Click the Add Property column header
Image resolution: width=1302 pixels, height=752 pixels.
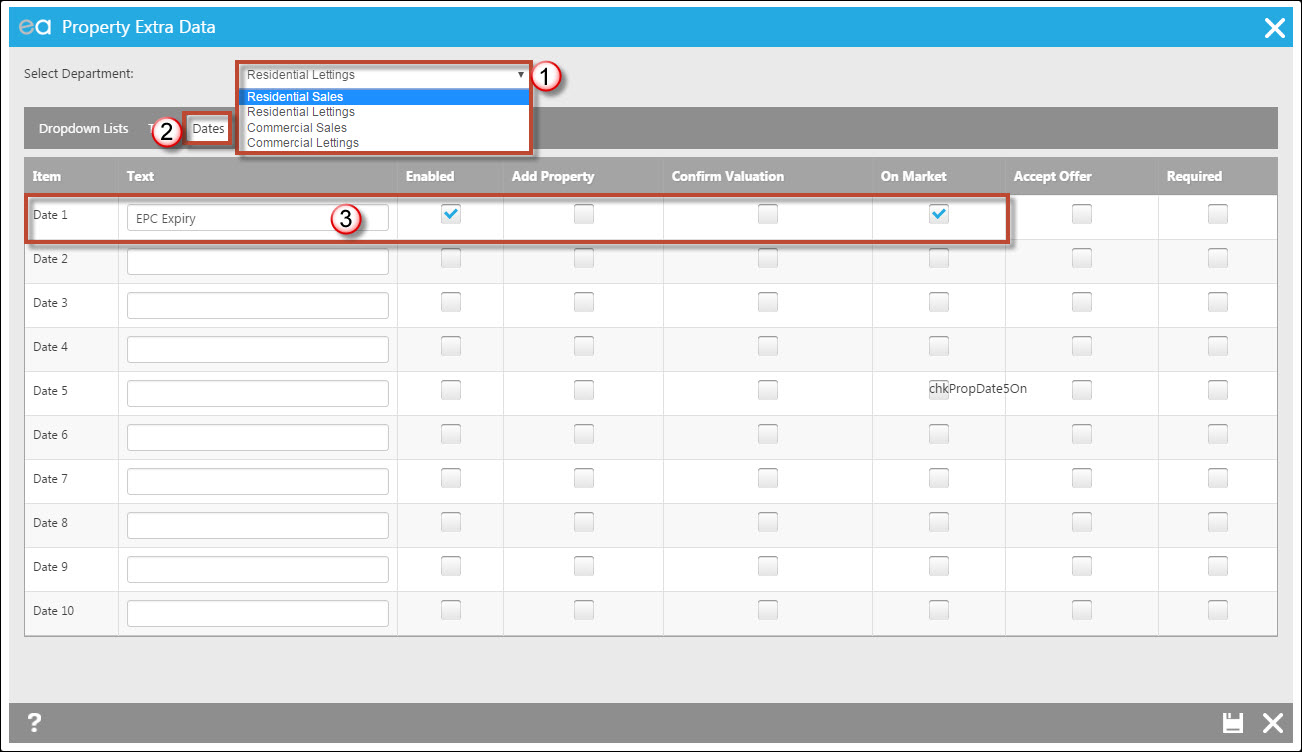(553, 176)
